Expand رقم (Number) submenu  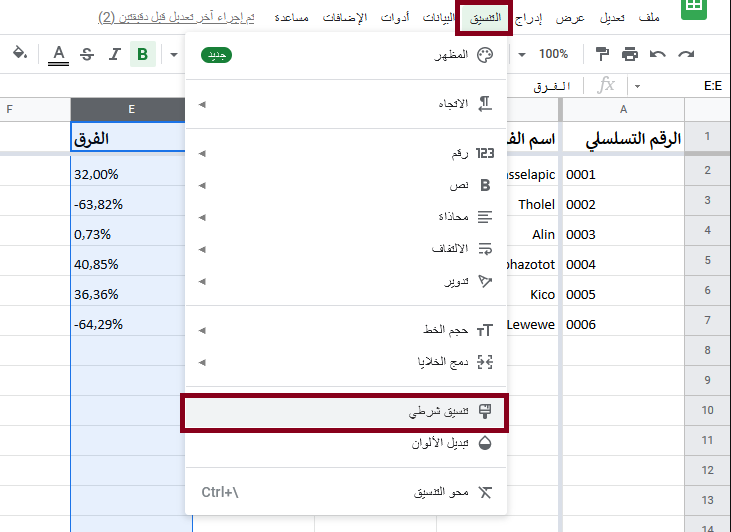[x=346, y=153]
